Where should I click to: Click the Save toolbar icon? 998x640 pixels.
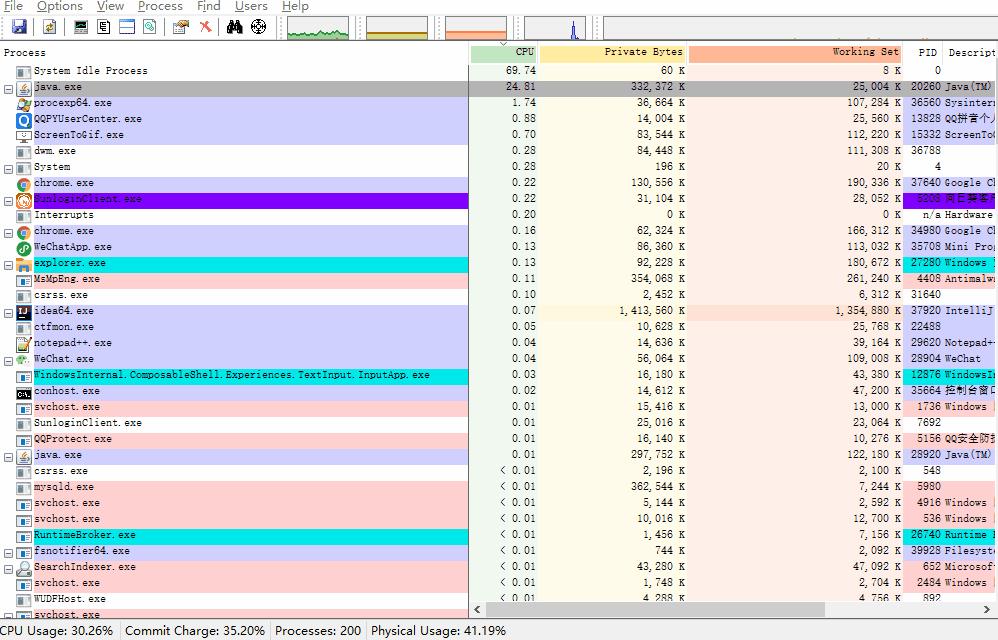21,27
